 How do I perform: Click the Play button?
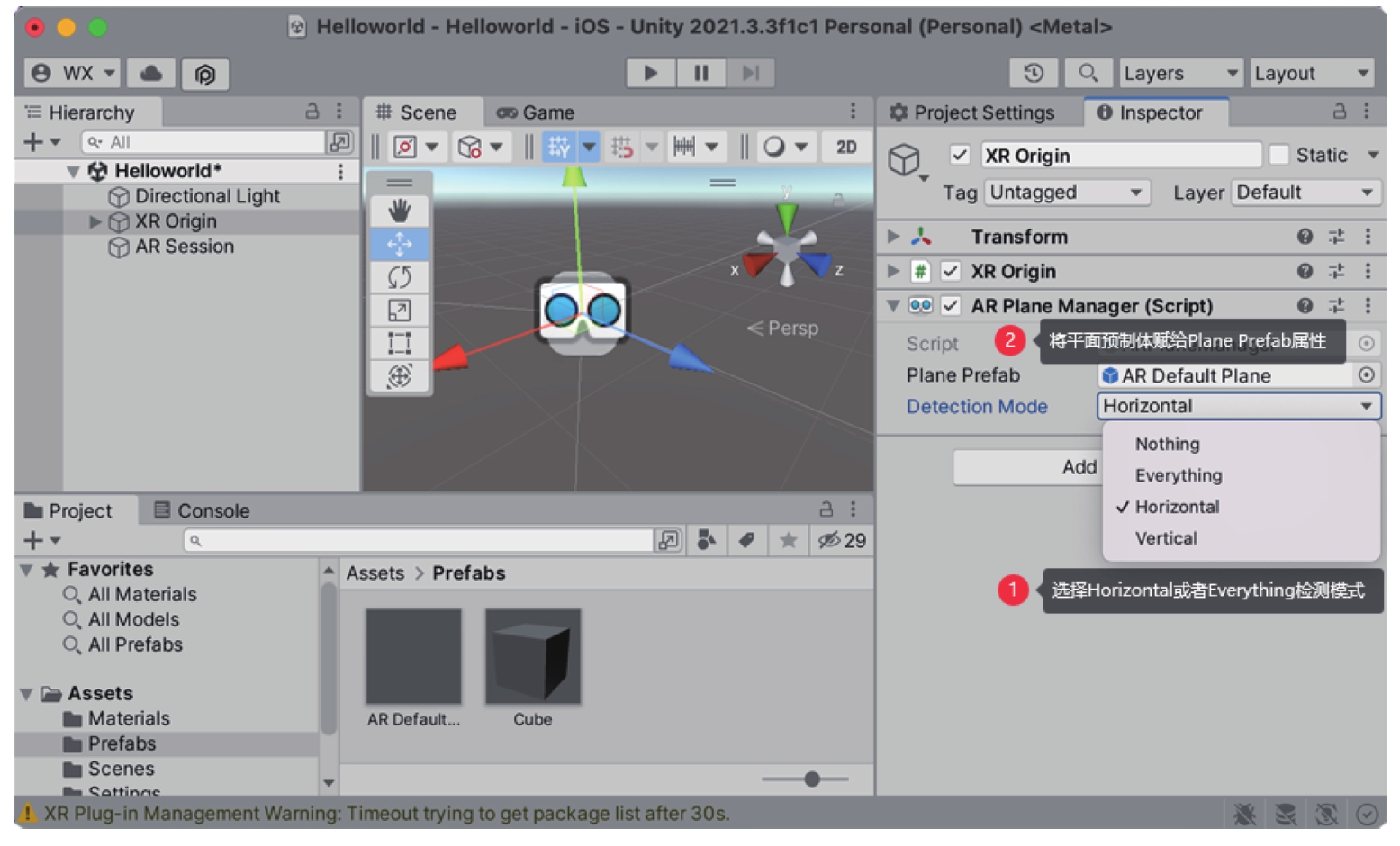[x=650, y=73]
